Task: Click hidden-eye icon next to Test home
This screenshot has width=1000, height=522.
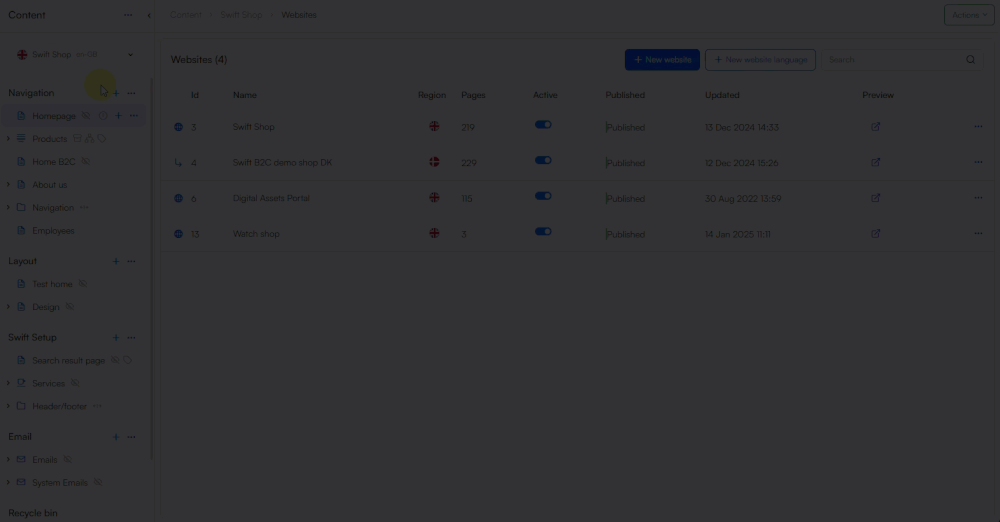Action: [82, 284]
